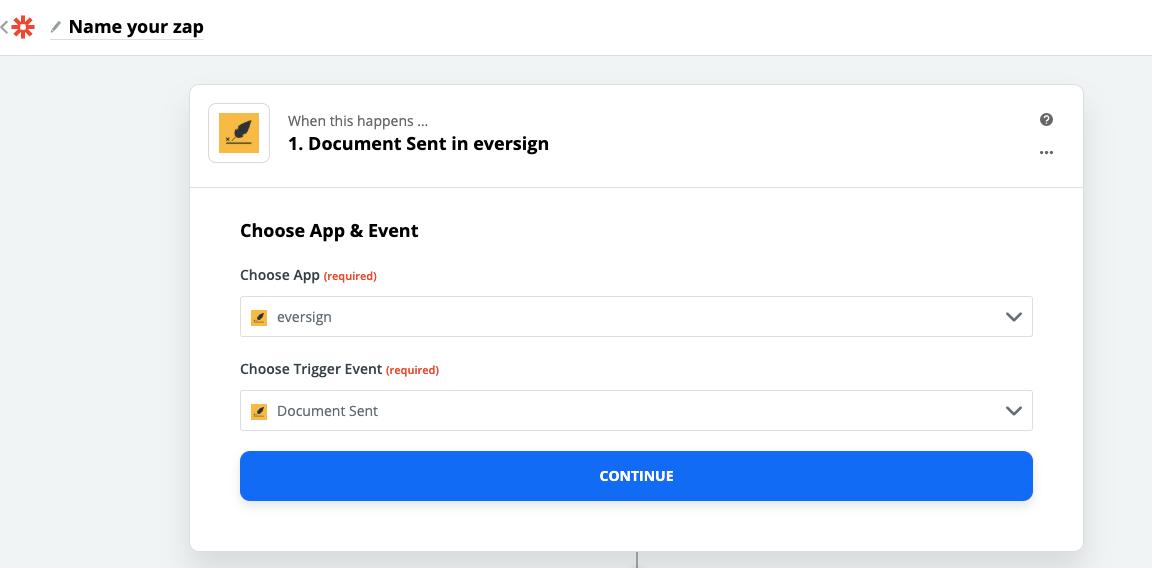
Task: Click the blue CONTINUE button
Action: 636,476
